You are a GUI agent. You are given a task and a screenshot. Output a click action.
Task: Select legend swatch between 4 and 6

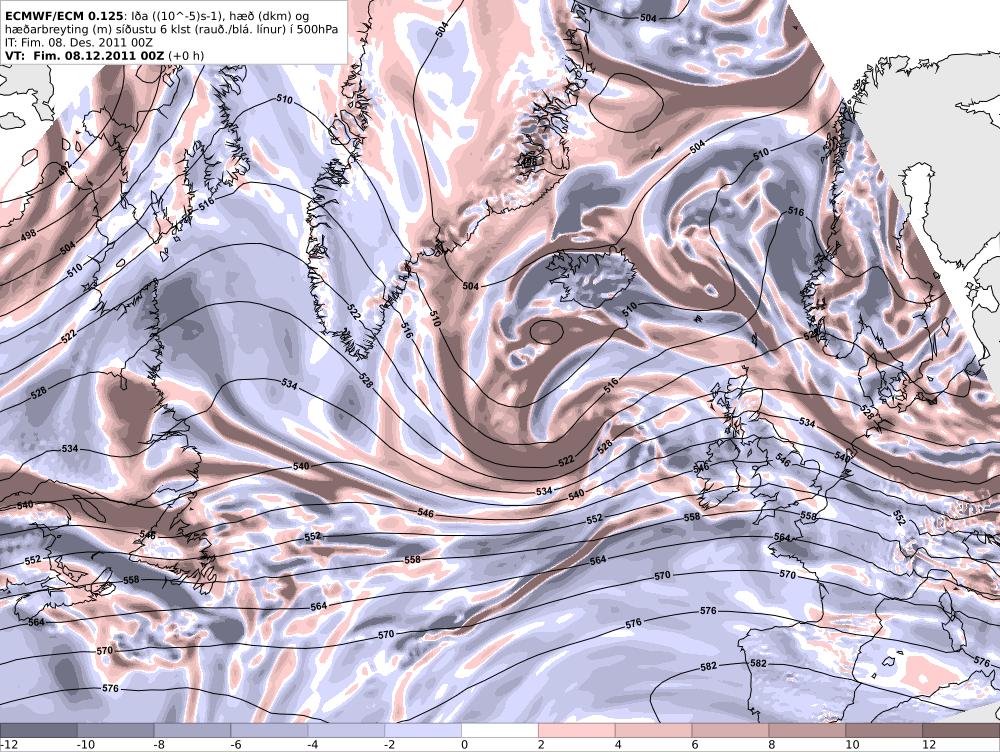654,730
